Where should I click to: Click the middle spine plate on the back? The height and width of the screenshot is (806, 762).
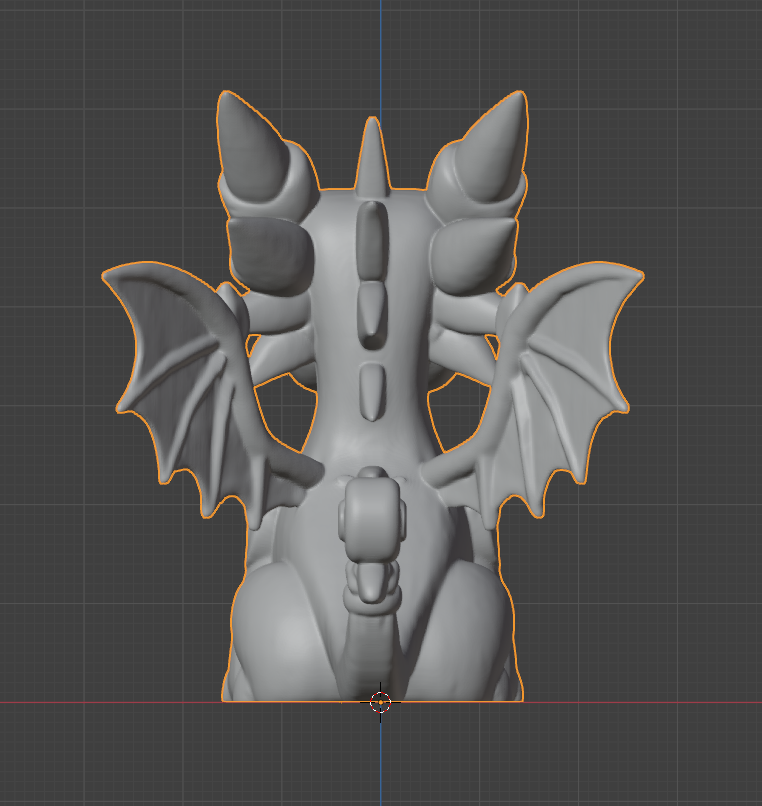coord(372,313)
